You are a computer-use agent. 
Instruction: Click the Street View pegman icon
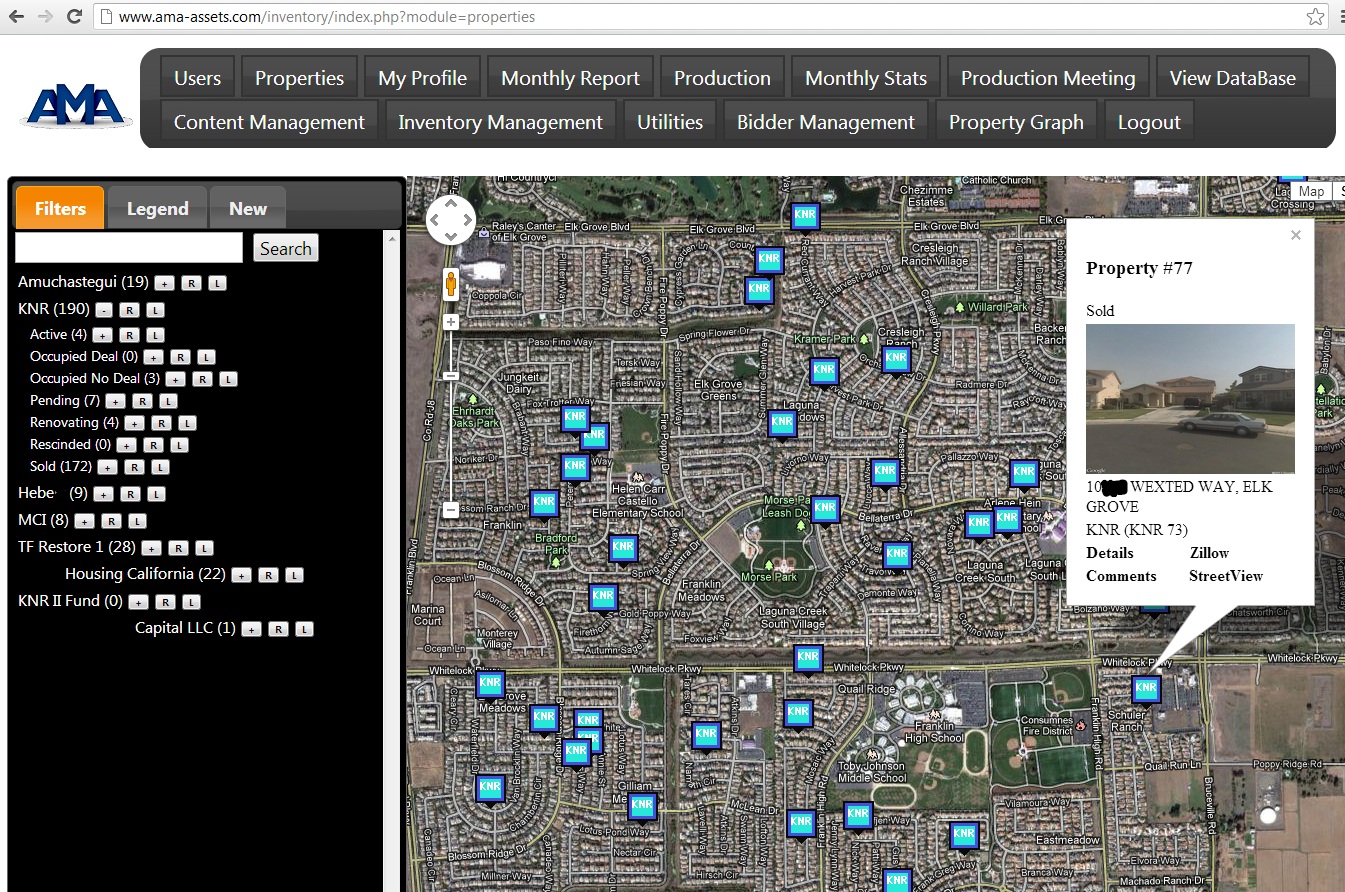tap(451, 284)
